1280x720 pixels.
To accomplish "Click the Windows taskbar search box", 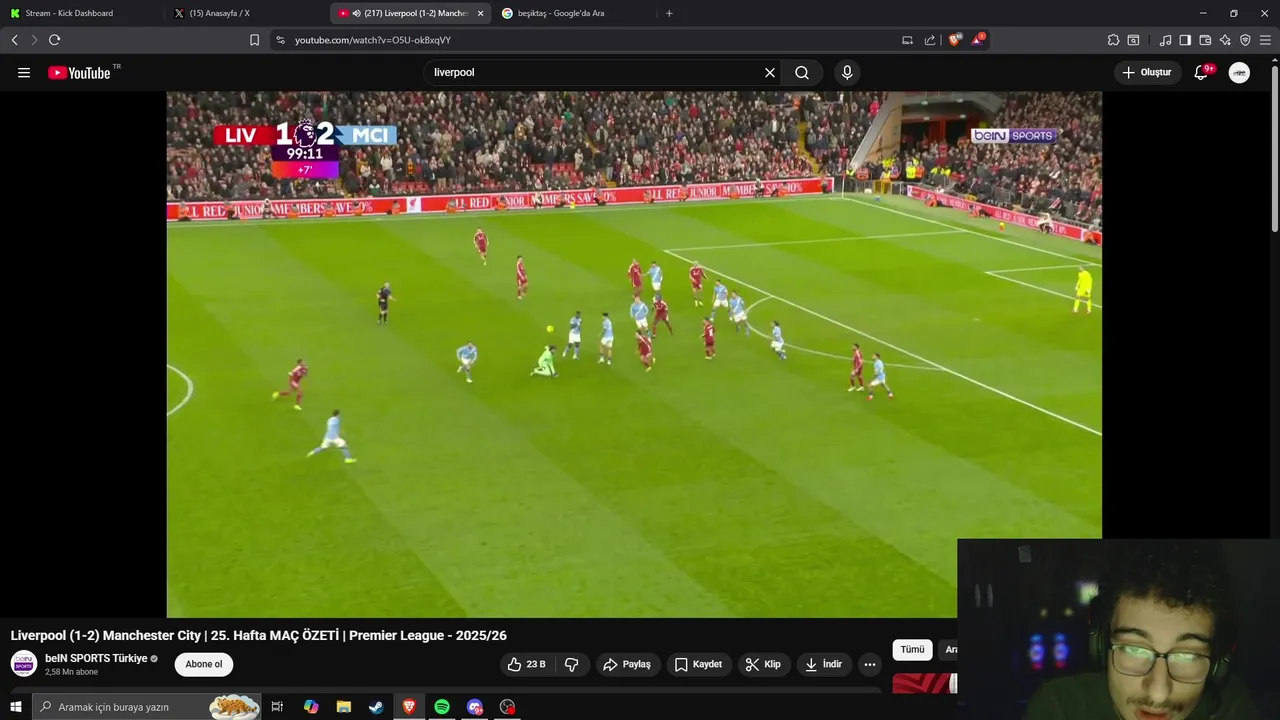I will coord(147,707).
